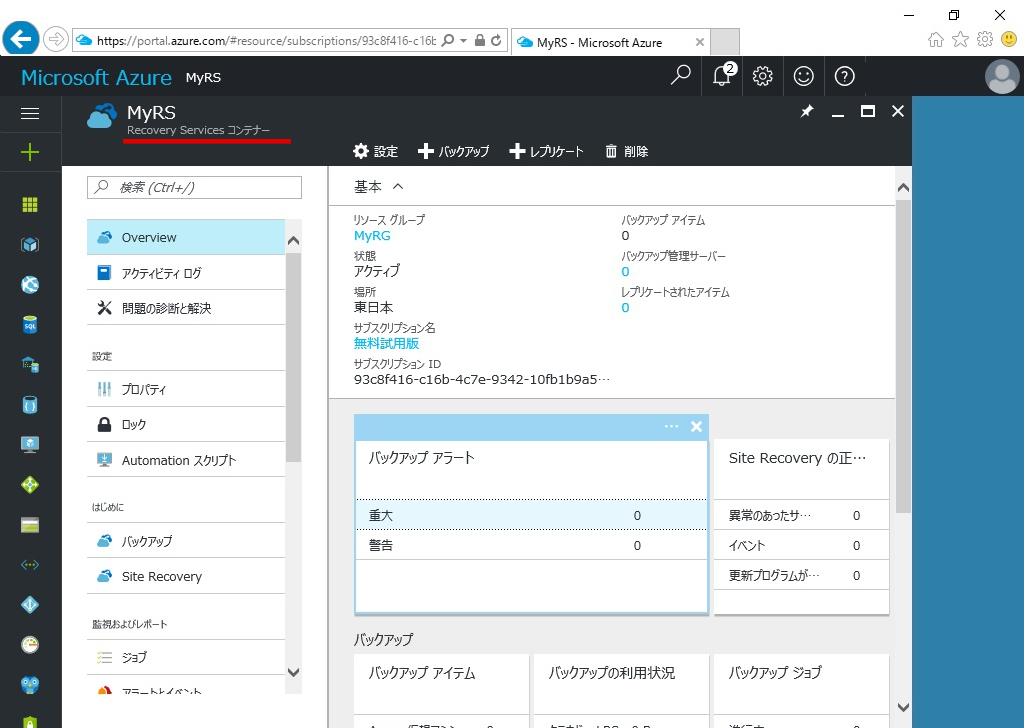Open the 無料試用版 subscription link
1024x728 pixels.
click(x=387, y=343)
